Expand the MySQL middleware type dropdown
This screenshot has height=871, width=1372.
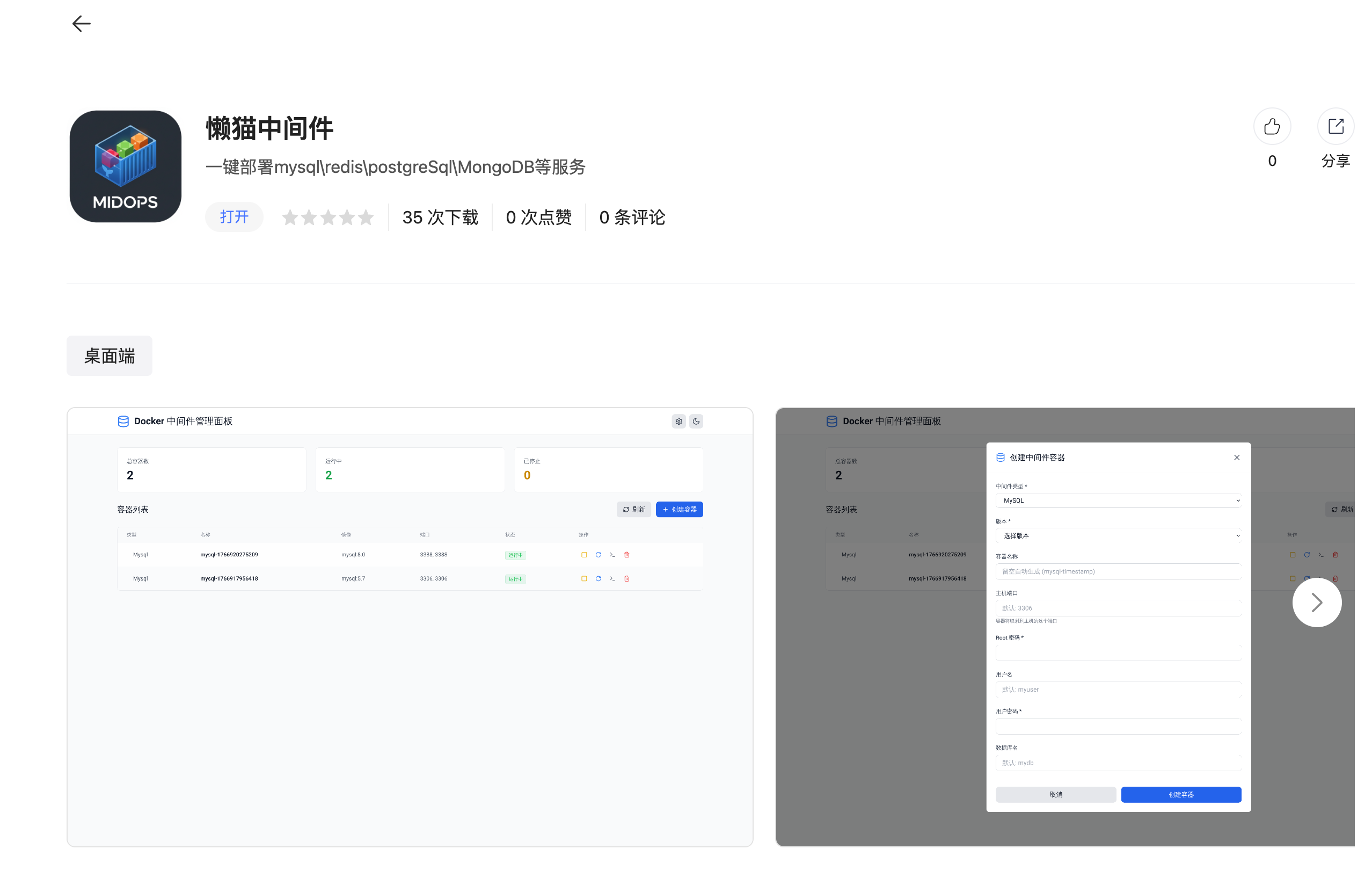1118,500
